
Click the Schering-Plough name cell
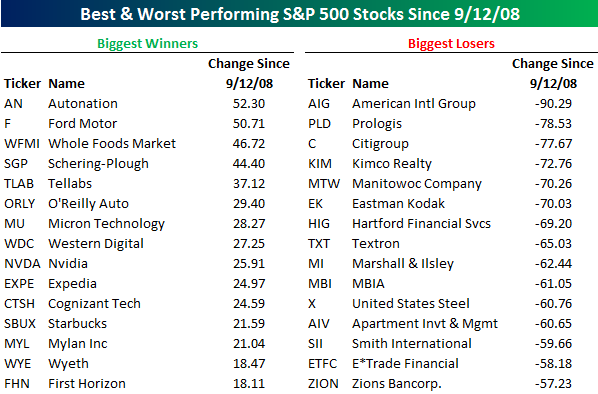pyautogui.click(x=98, y=164)
